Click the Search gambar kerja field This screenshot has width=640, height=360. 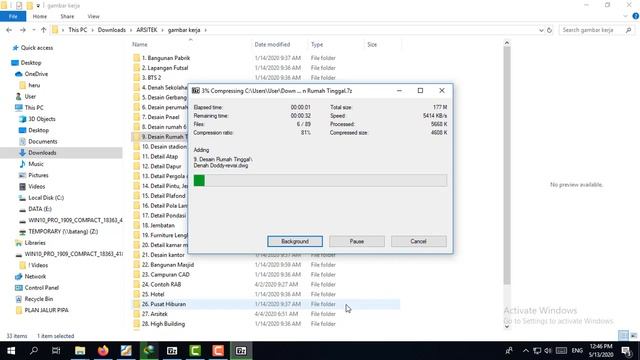597,30
